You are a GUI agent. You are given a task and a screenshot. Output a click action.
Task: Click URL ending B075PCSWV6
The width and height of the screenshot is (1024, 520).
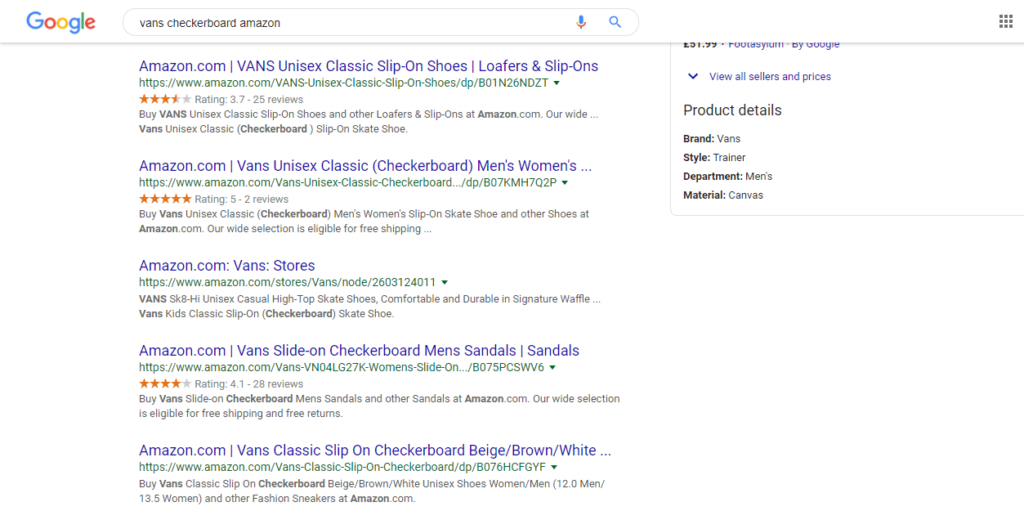click(x=342, y=367)
